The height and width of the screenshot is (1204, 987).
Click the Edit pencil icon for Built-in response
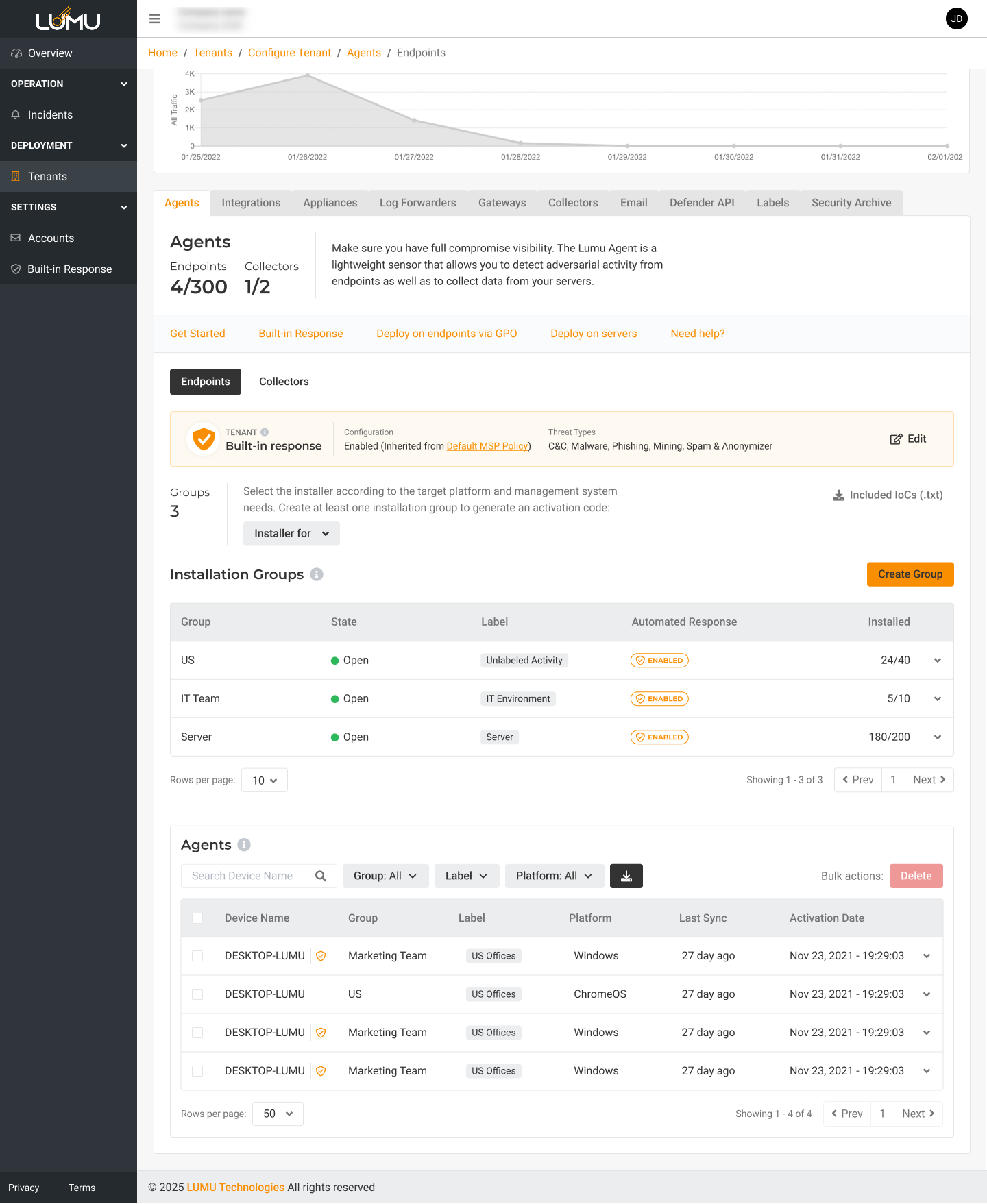(896, 439)
